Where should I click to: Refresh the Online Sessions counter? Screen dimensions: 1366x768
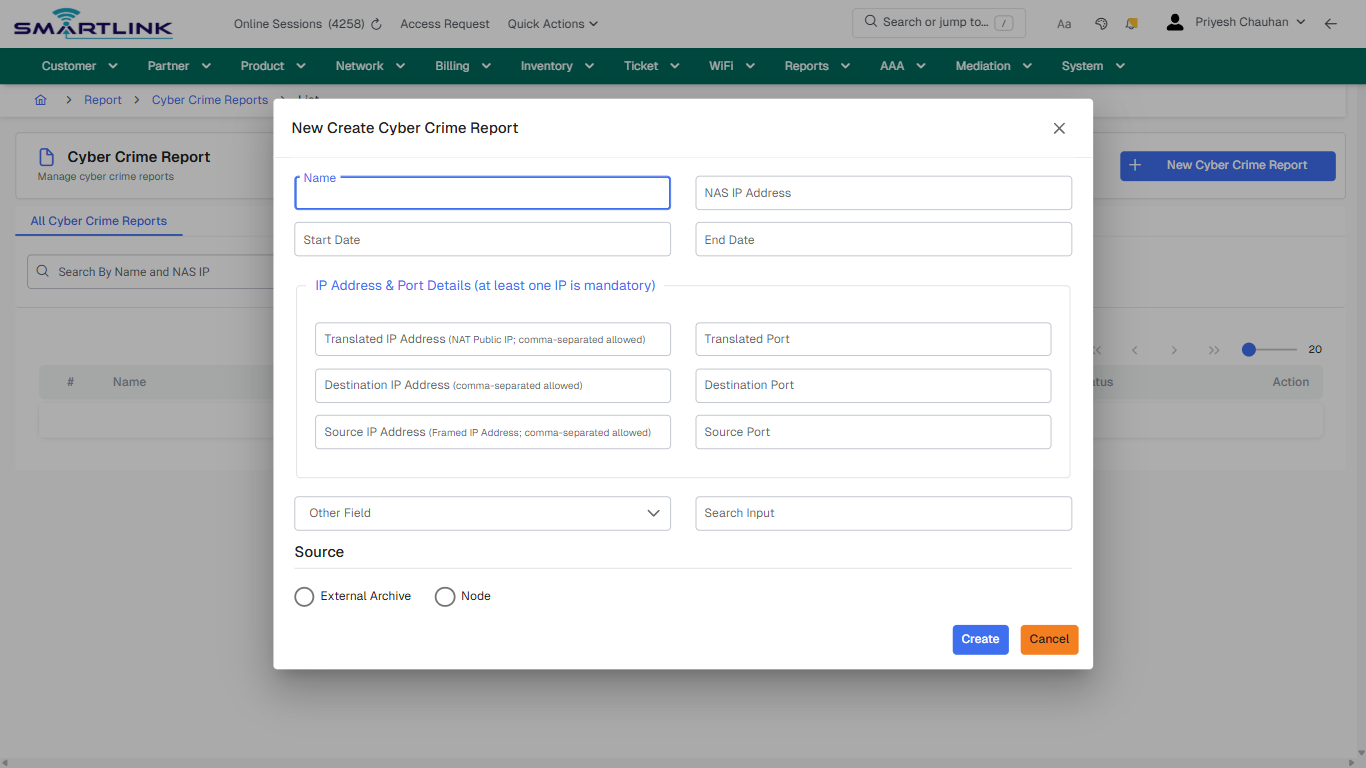click(x=374, y=23)
